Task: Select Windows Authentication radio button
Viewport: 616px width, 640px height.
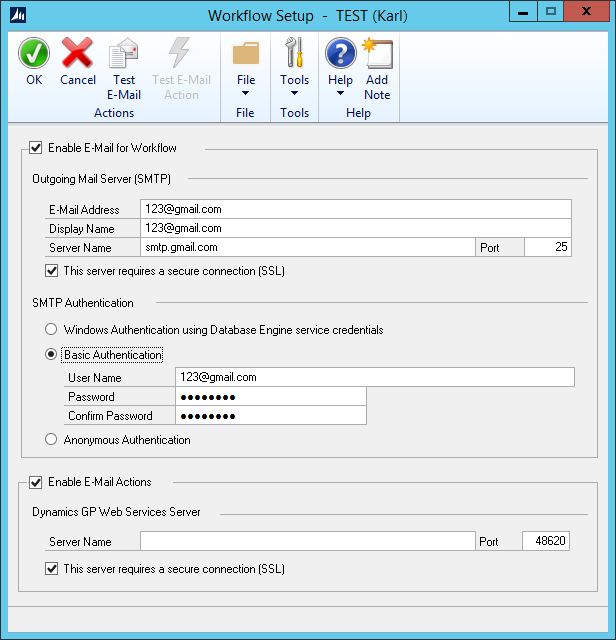Action: tap(51, 329)
